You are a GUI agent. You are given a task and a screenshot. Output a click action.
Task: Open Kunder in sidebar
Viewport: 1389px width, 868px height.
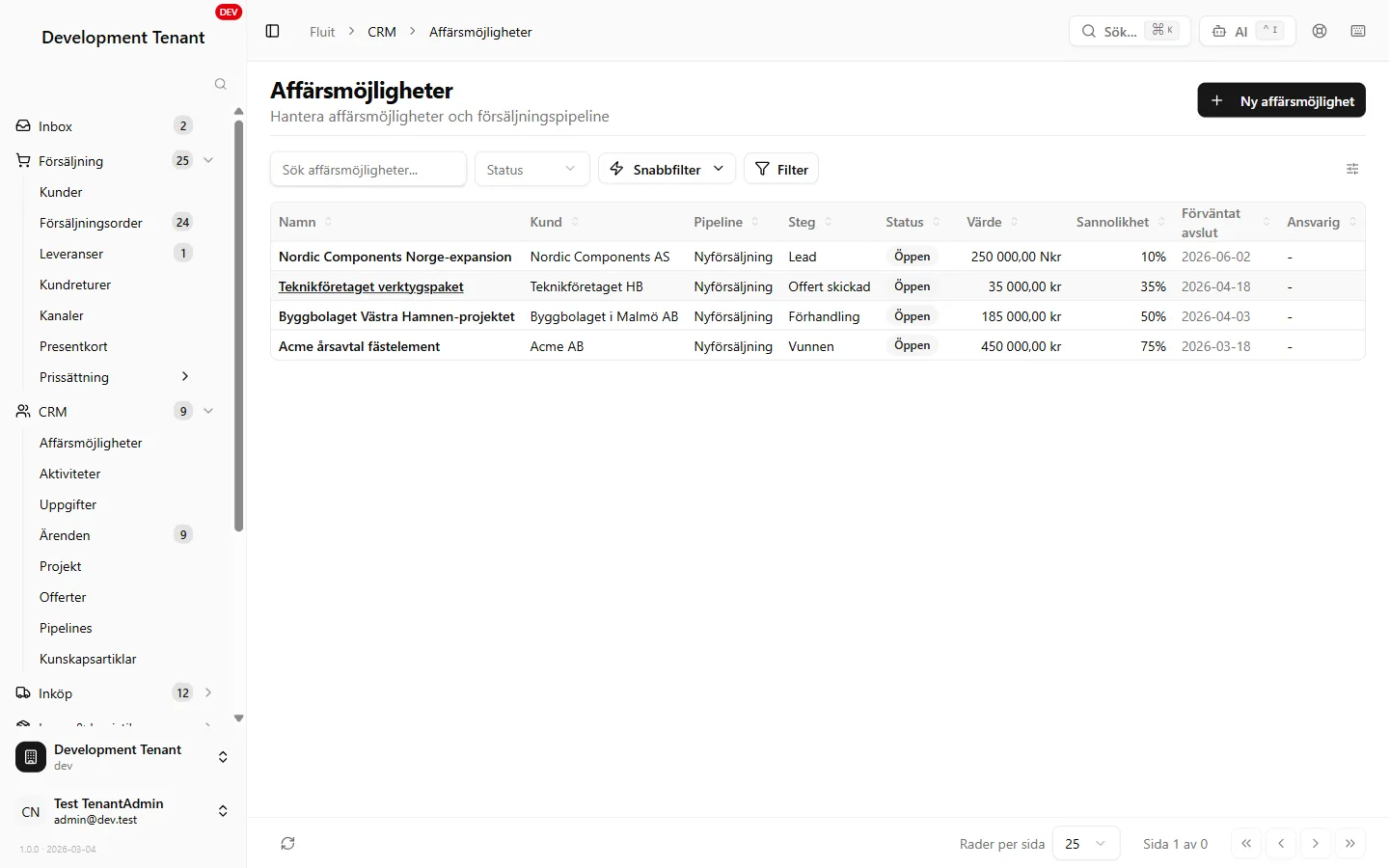point(61,192)
